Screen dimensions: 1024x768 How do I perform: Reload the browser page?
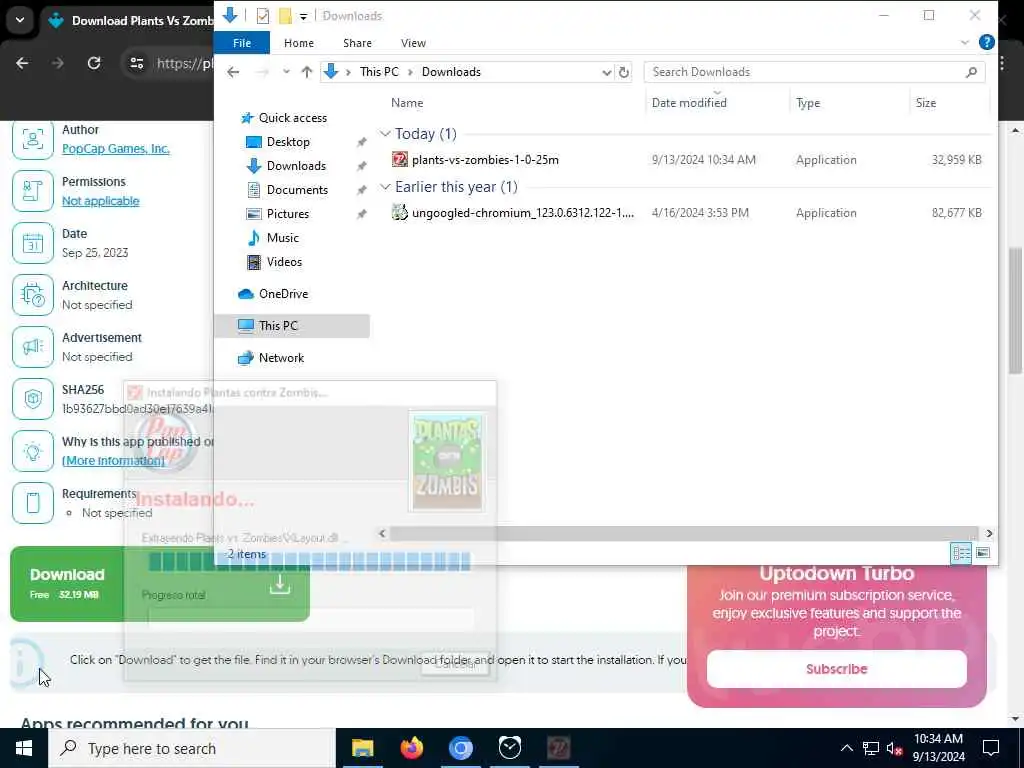[94, 63]
